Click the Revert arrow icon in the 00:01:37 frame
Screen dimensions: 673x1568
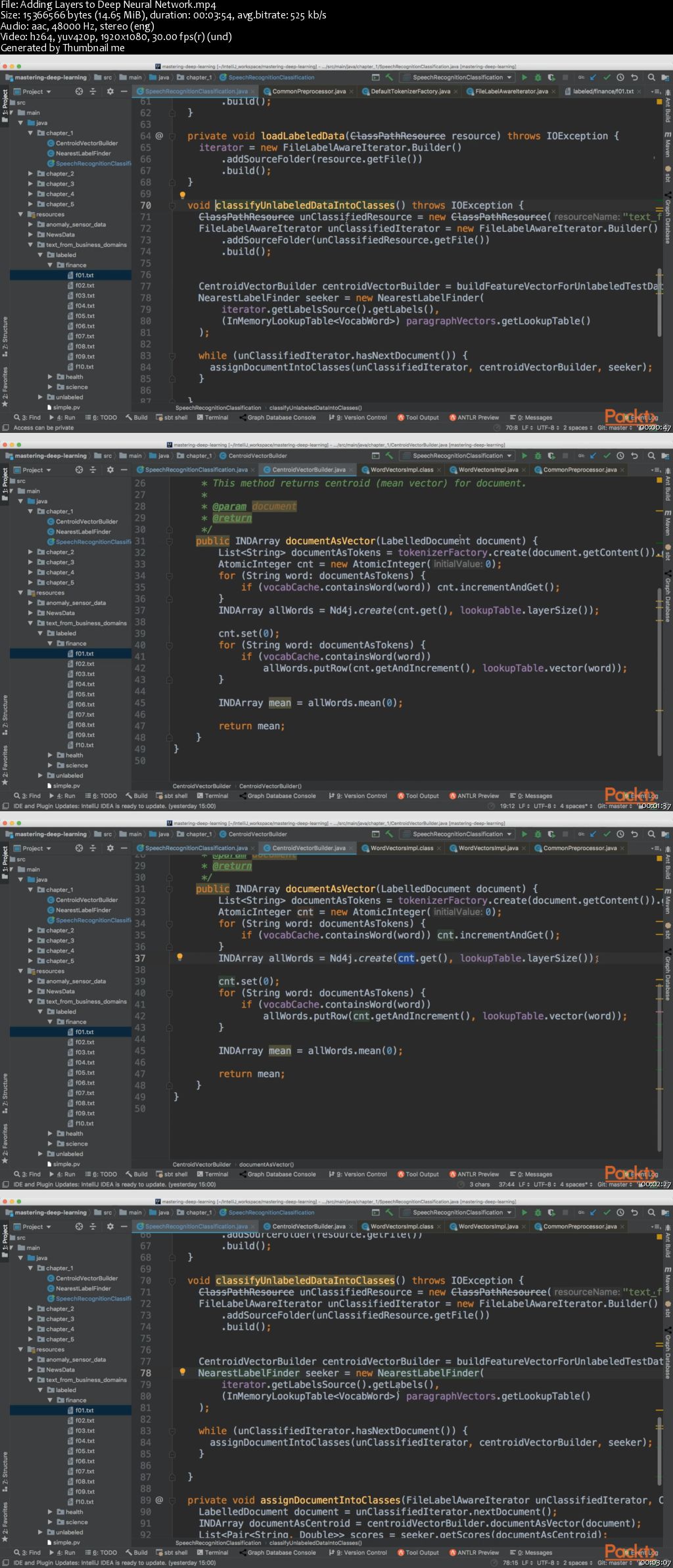point(634,456)
